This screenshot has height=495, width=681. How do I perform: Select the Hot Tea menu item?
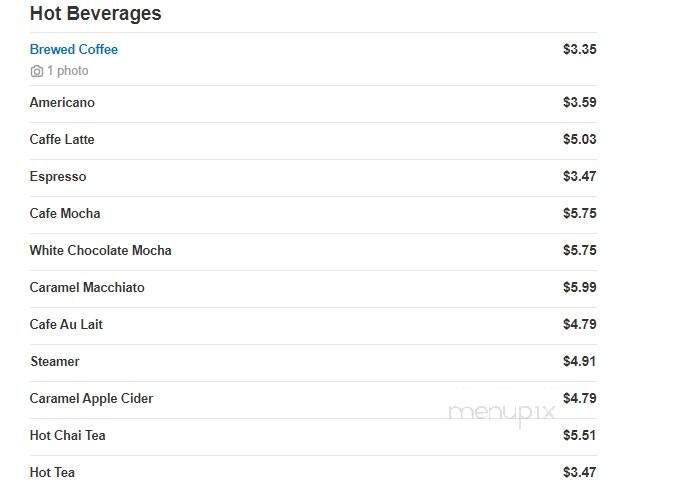52,473
